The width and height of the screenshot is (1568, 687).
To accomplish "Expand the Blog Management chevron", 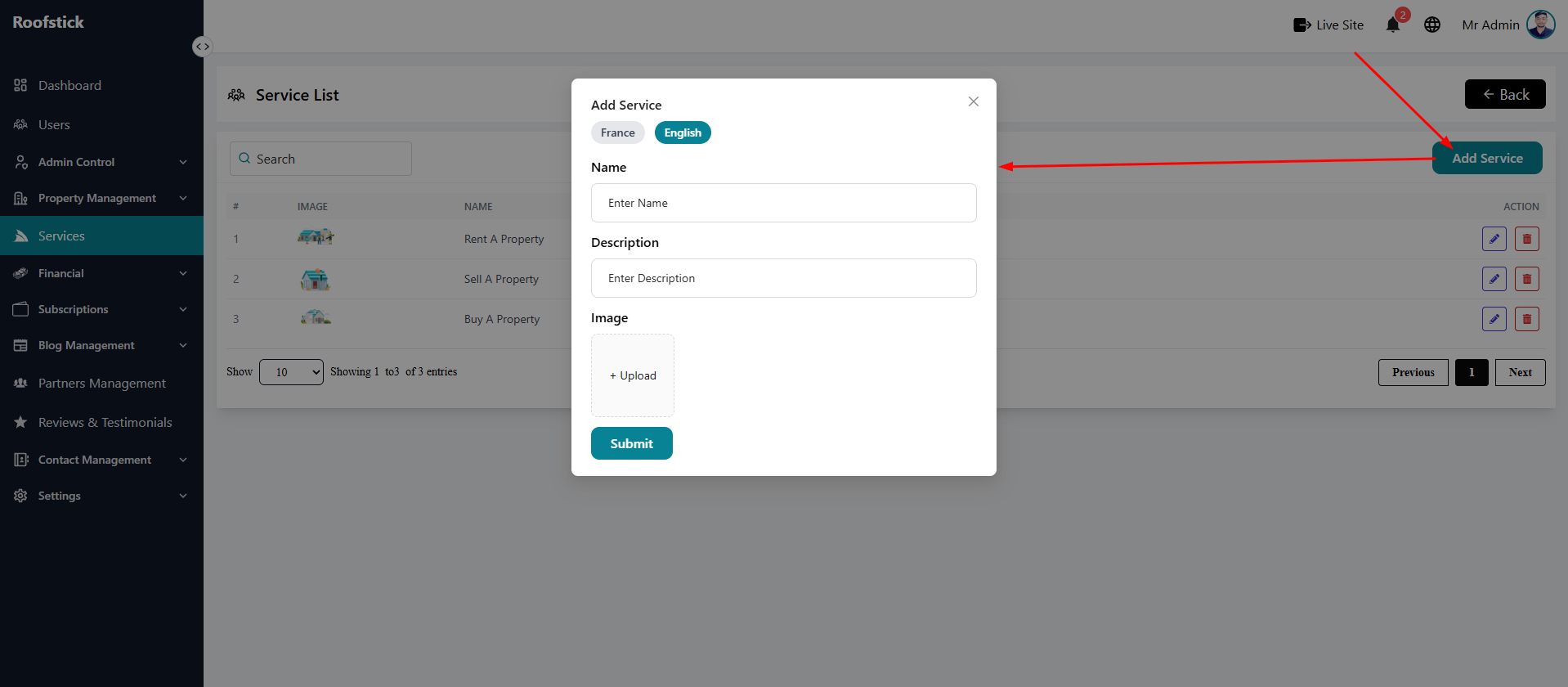I will (183, 345).
